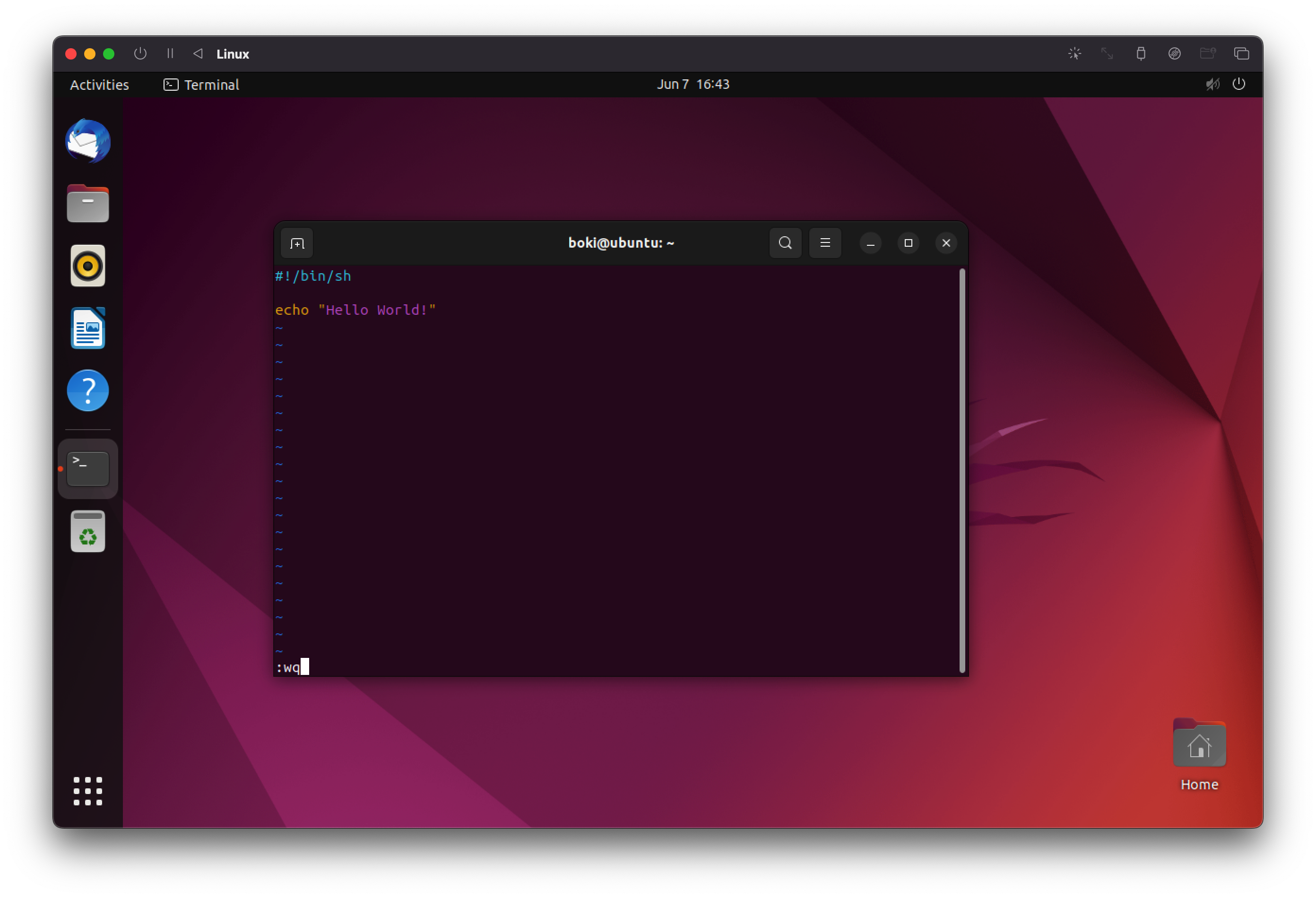Open a new terminal tab
This screenshot has height=898, width=1316.
[x=297, y=243]
